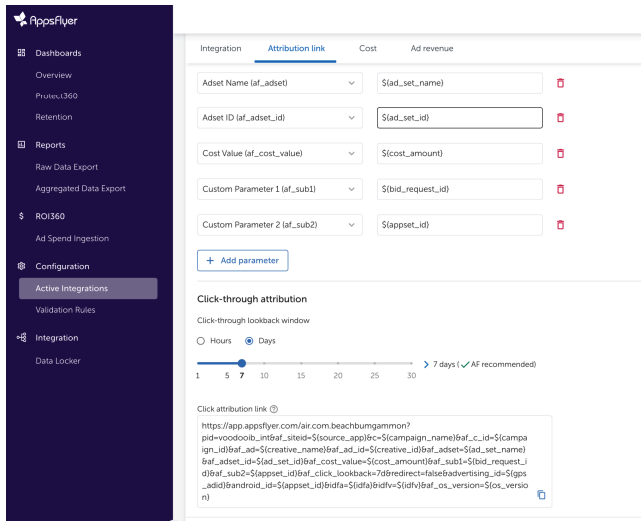
Task: Open the ROI360 section
Action: coord(50,216)
